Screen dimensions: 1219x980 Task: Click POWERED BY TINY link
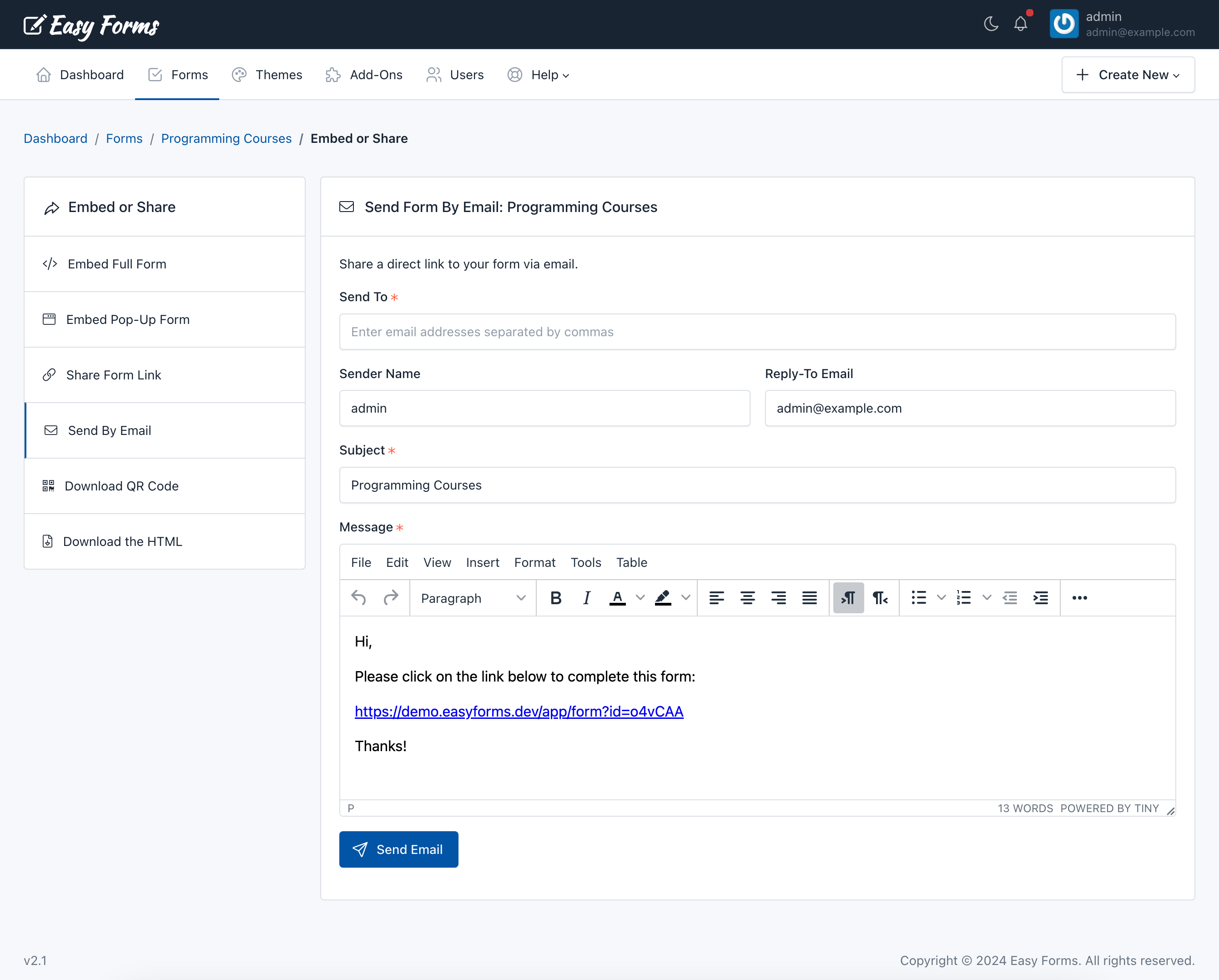click(x=1109, y=808)
